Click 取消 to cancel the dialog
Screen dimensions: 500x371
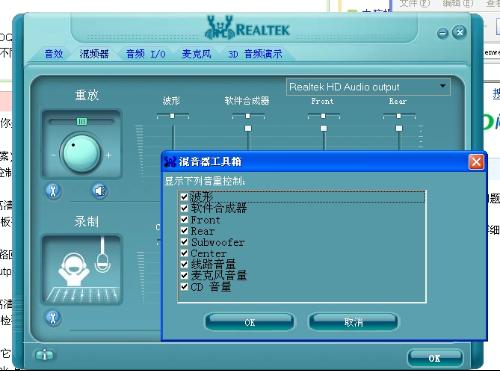click(353, 322)
